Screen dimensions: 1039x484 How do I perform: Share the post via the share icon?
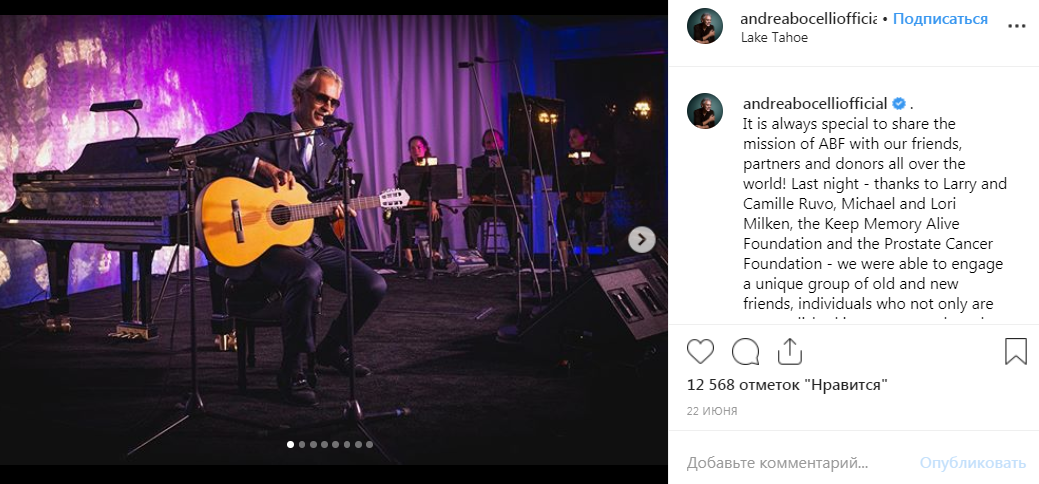pyautogui.click(x=789, y=351)
